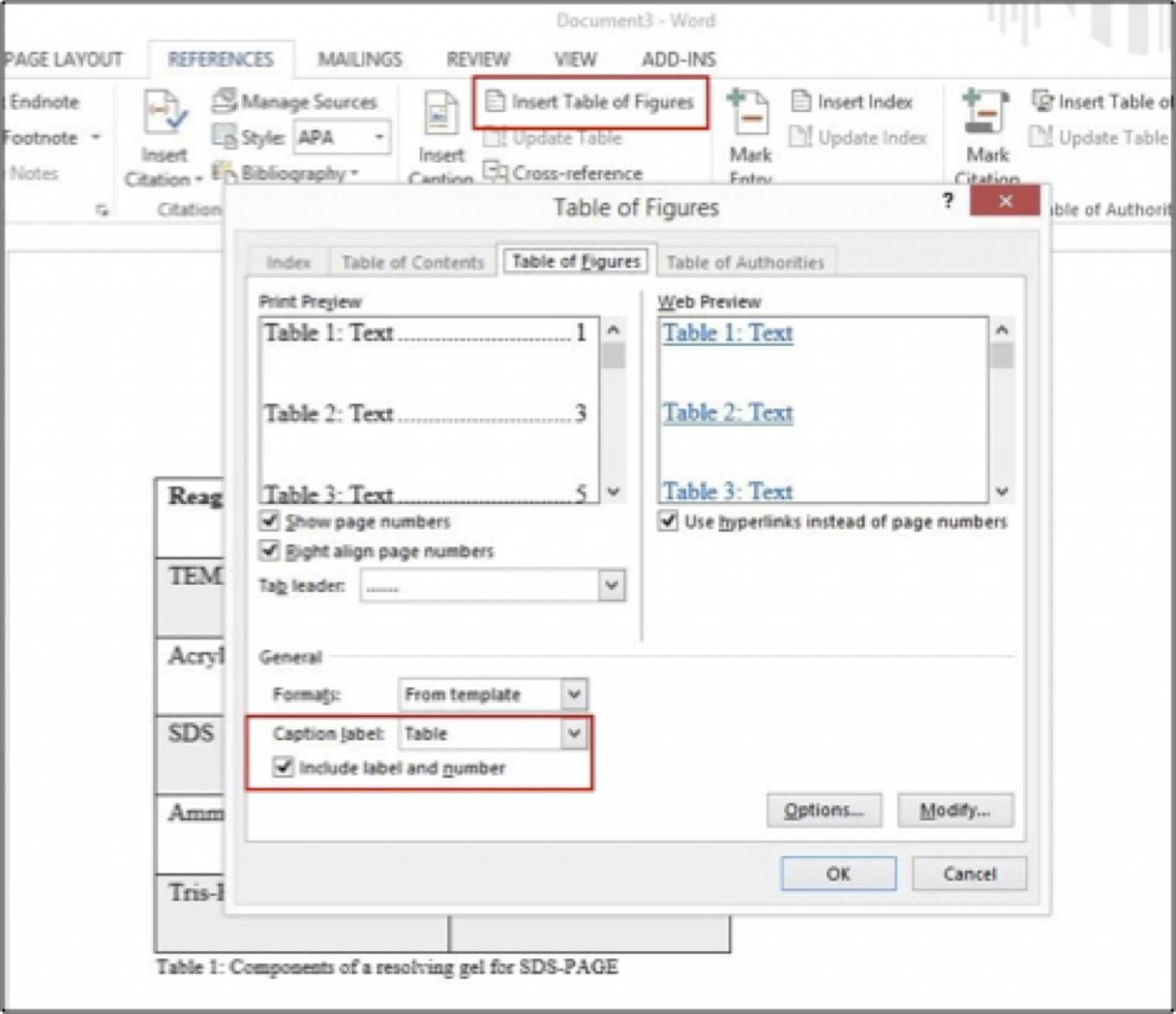Expand the Insert Citation dropdown arrow

(198, 180)
